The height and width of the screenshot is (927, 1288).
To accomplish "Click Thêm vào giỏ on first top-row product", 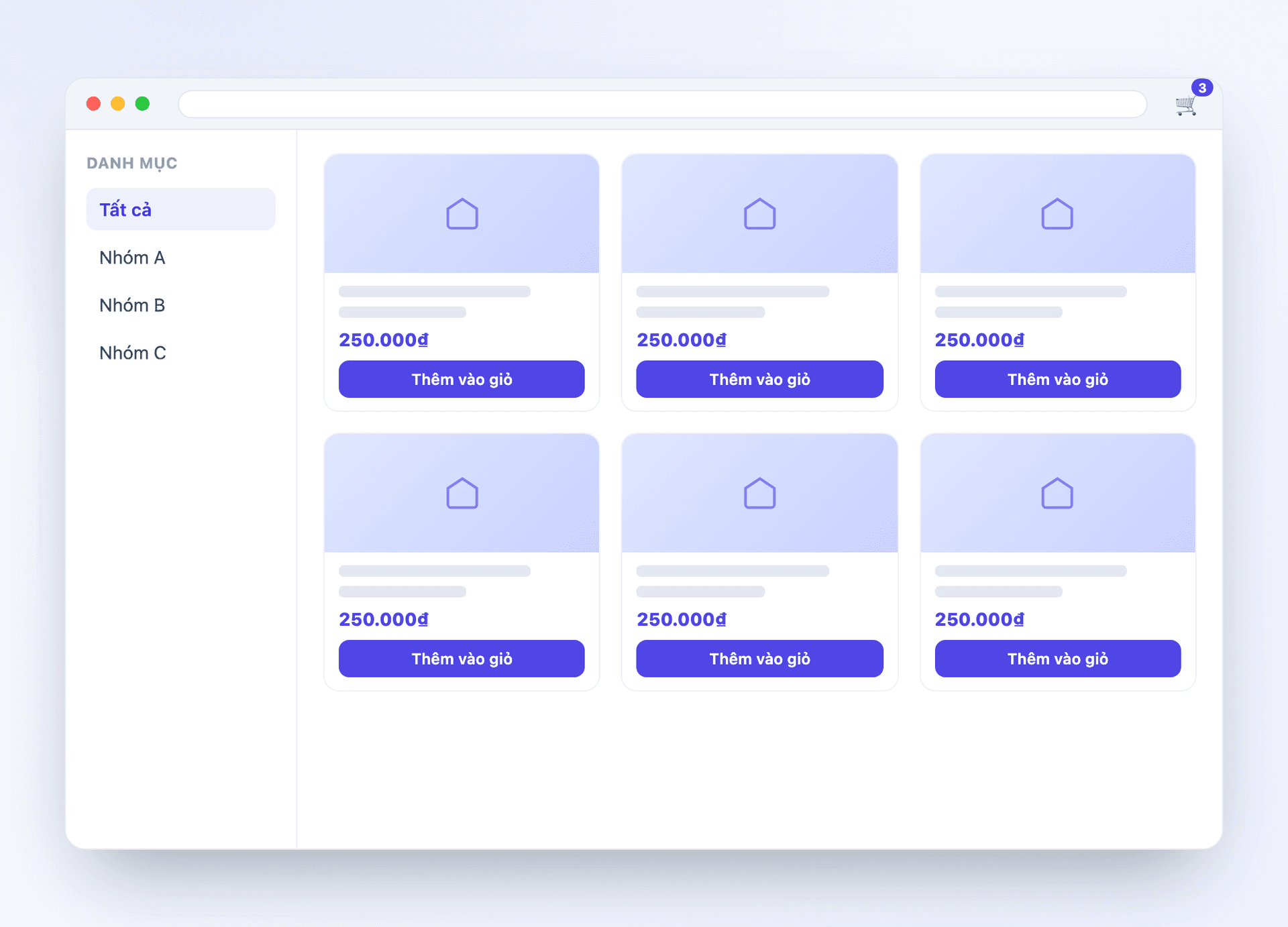I will tap(462, 379).
